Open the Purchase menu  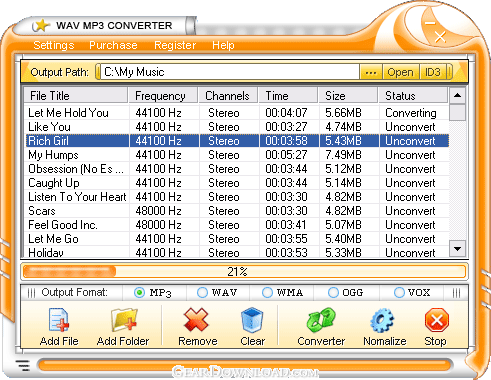point(113,45)
